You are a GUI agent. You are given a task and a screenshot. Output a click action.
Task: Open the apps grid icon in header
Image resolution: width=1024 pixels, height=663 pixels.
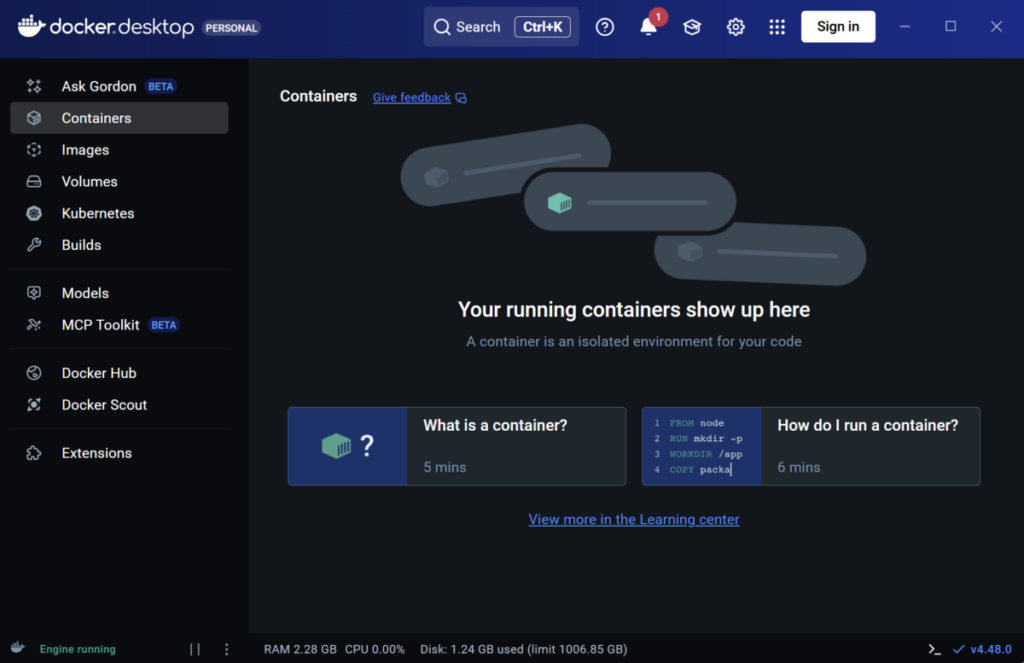(x=777, y=27)
